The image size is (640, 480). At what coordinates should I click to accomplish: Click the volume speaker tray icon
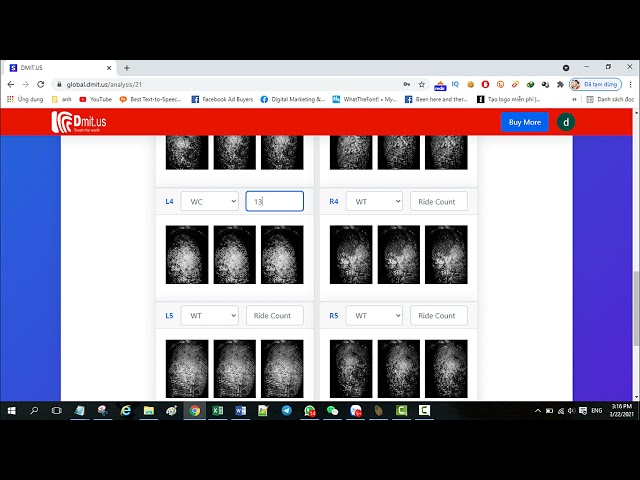571,411
